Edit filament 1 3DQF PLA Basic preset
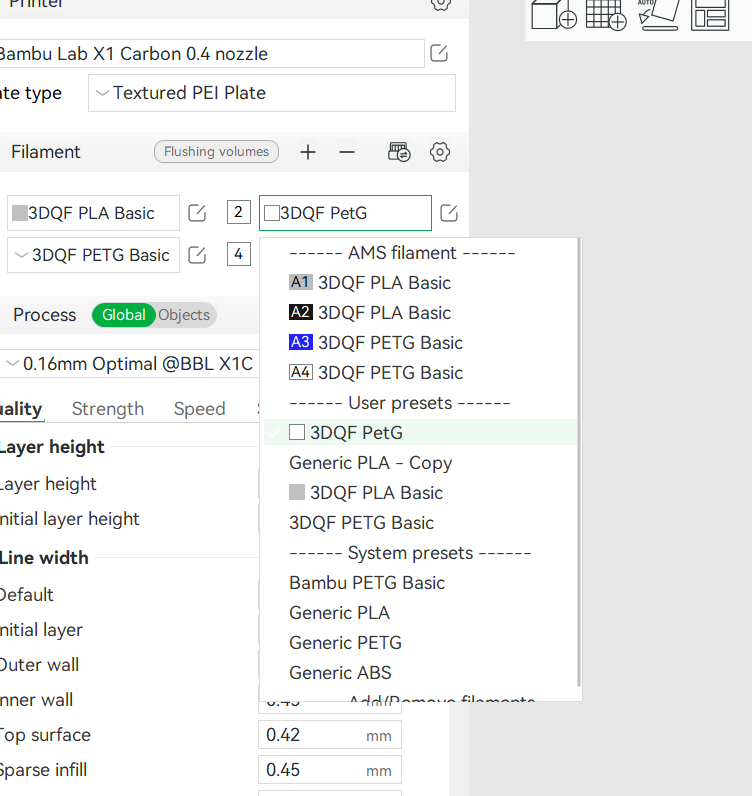Screen dimensions: 752x796 (197, 213)
